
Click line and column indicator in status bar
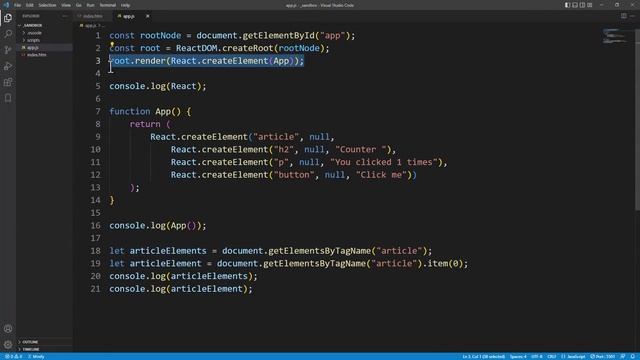click(x=484, y=357)
